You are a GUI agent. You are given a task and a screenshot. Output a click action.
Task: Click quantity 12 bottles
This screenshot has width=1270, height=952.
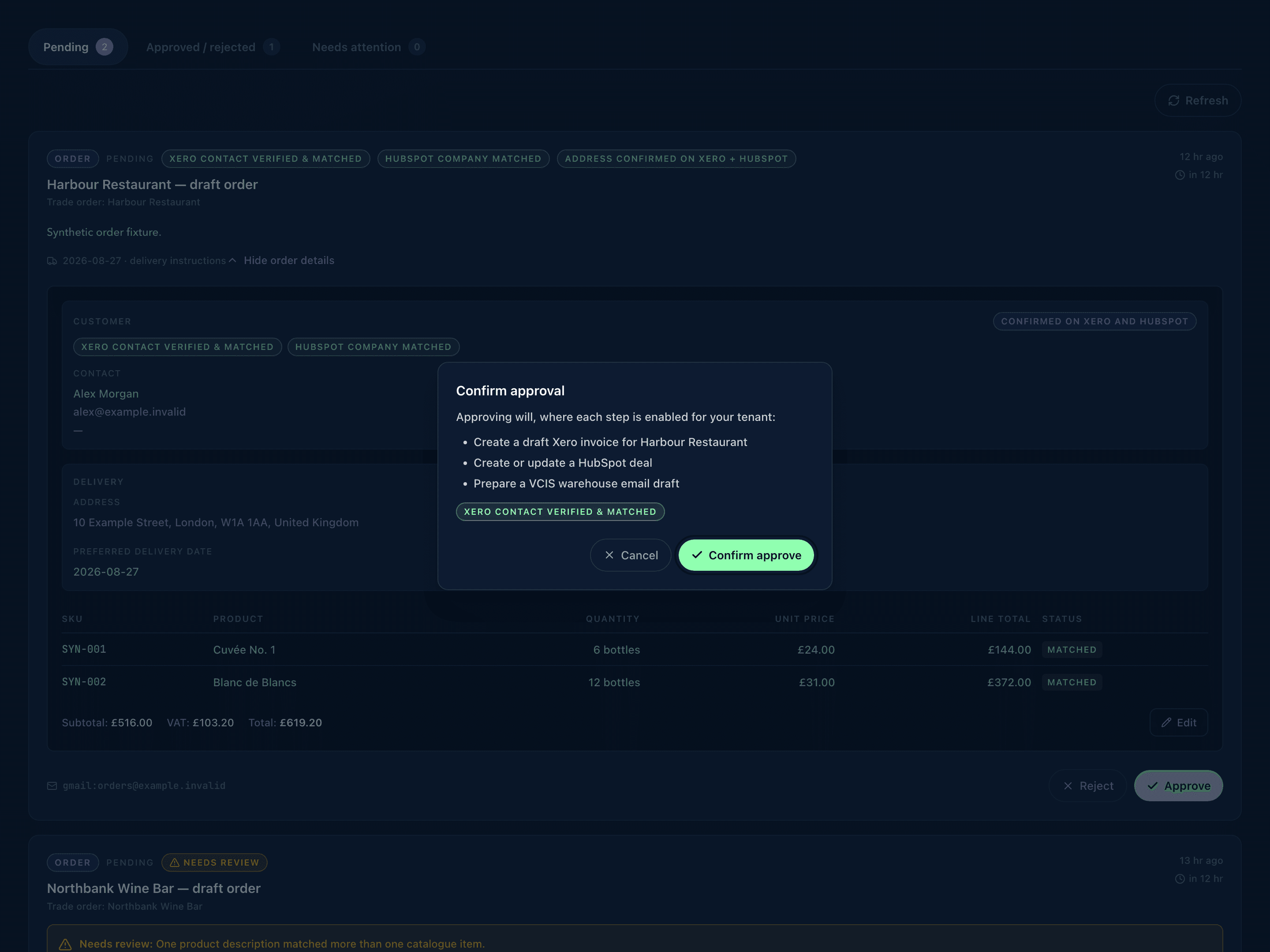point(614,682)
